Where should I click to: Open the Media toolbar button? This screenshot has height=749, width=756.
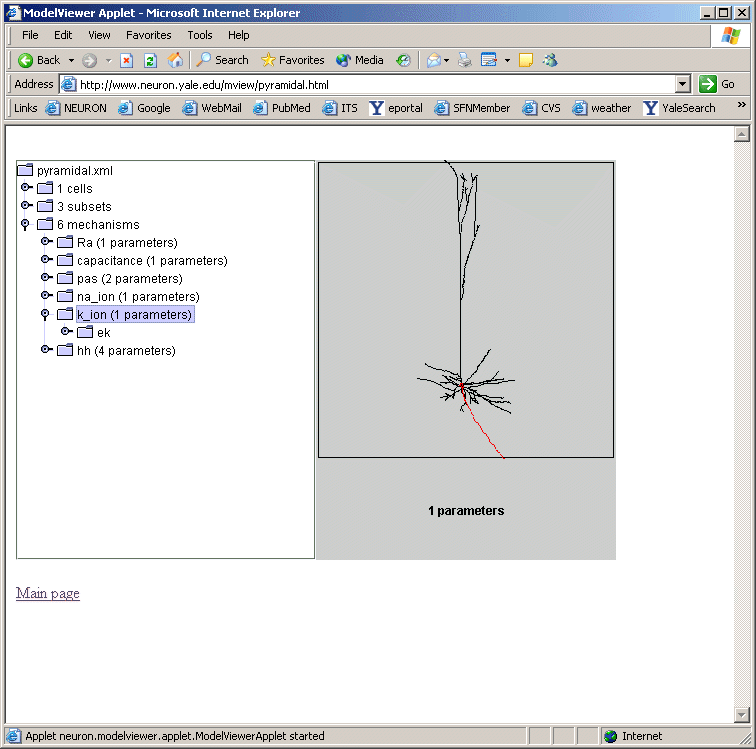[359, 60]
